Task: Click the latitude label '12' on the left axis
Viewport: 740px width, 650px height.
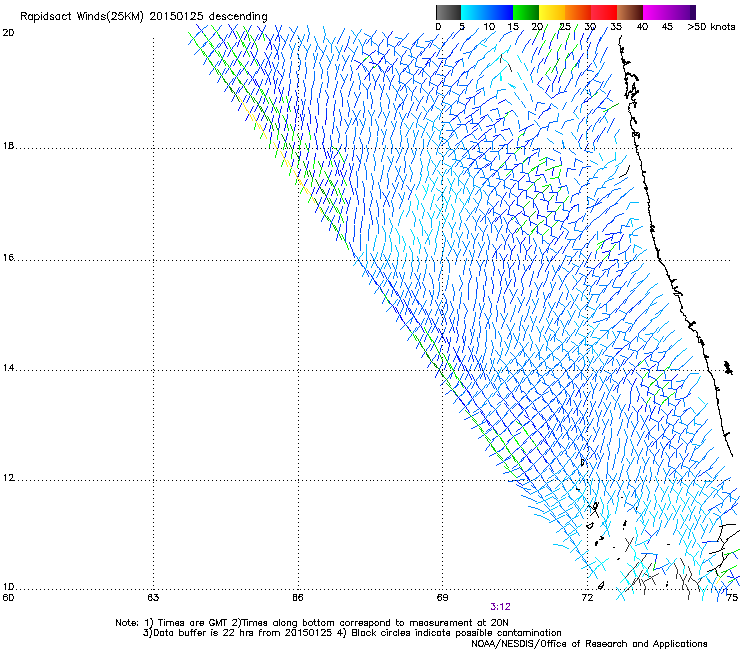Action: tap(8, 478)
